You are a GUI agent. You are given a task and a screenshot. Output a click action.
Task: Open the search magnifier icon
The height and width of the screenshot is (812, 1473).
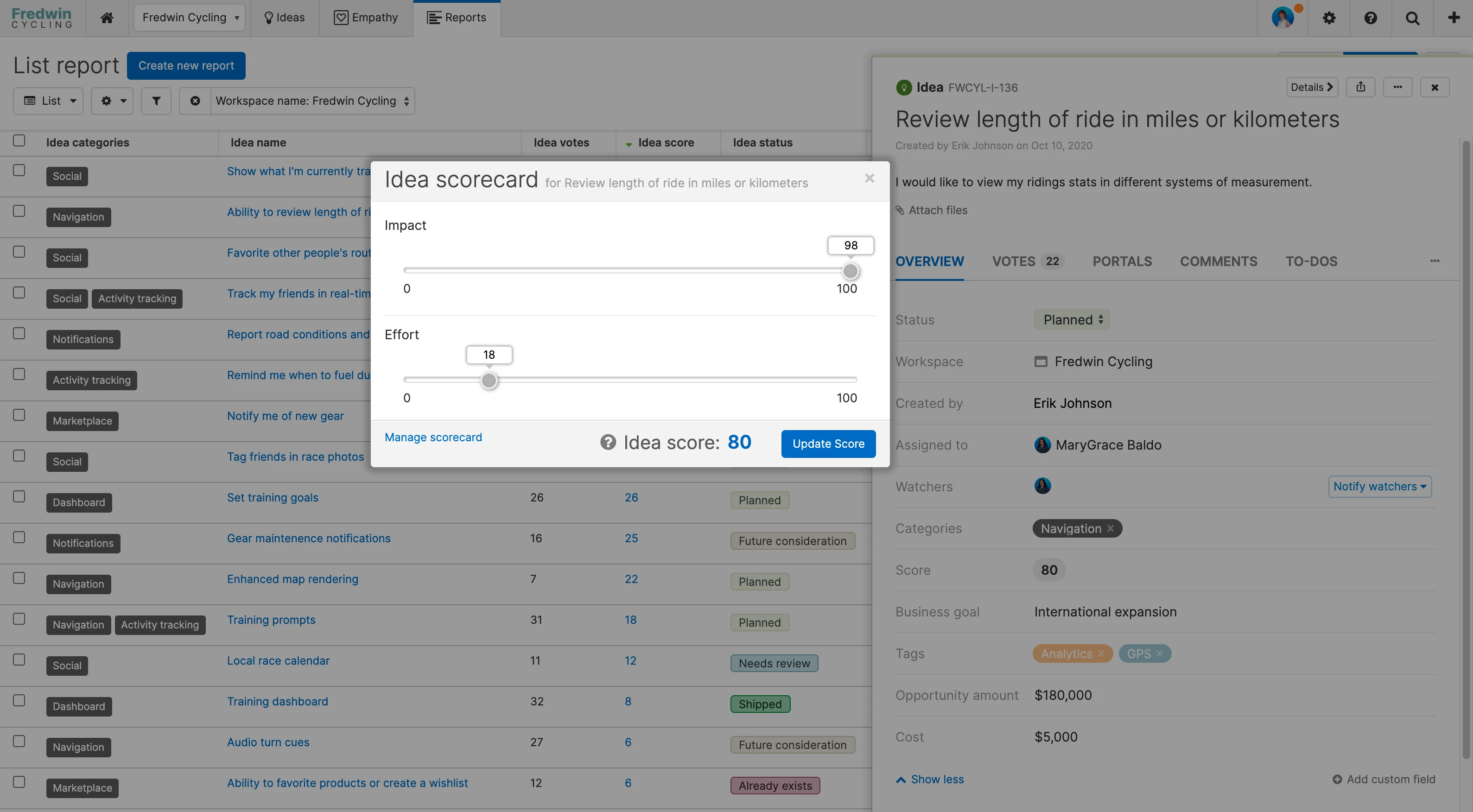click(x=1412, y=18)
